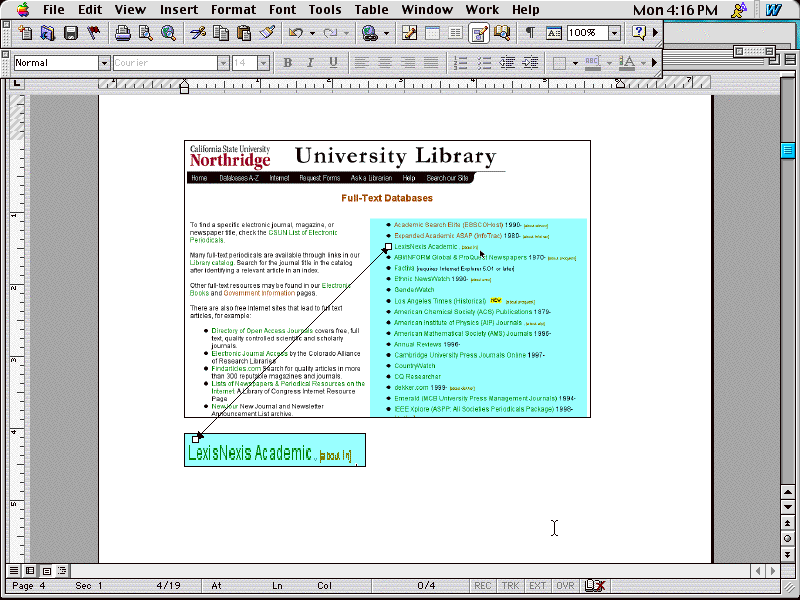
Task: Apply bullets with the Bullets icon
Action: 484,63
